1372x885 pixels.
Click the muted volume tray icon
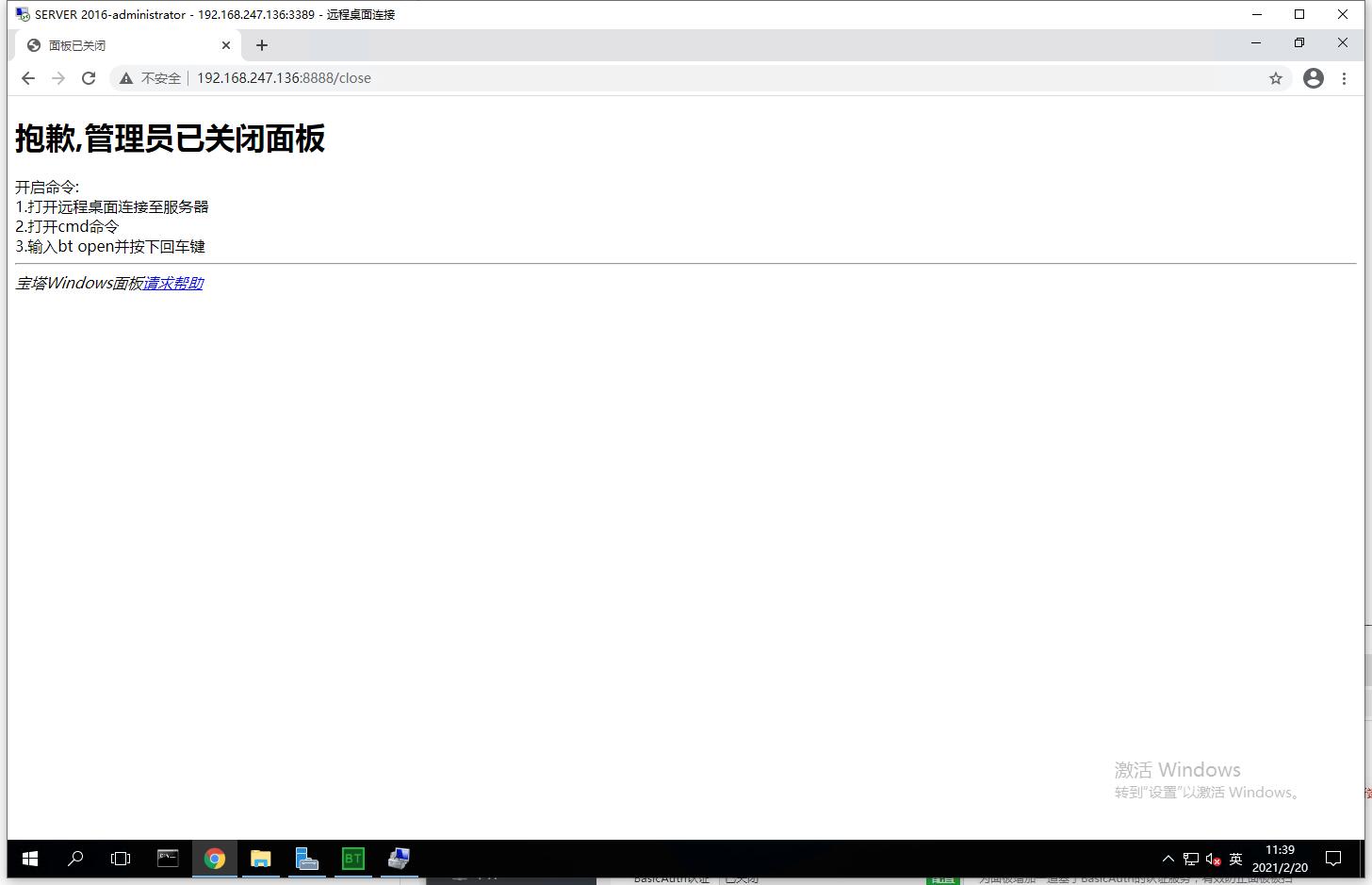(x=1214, y=859)
